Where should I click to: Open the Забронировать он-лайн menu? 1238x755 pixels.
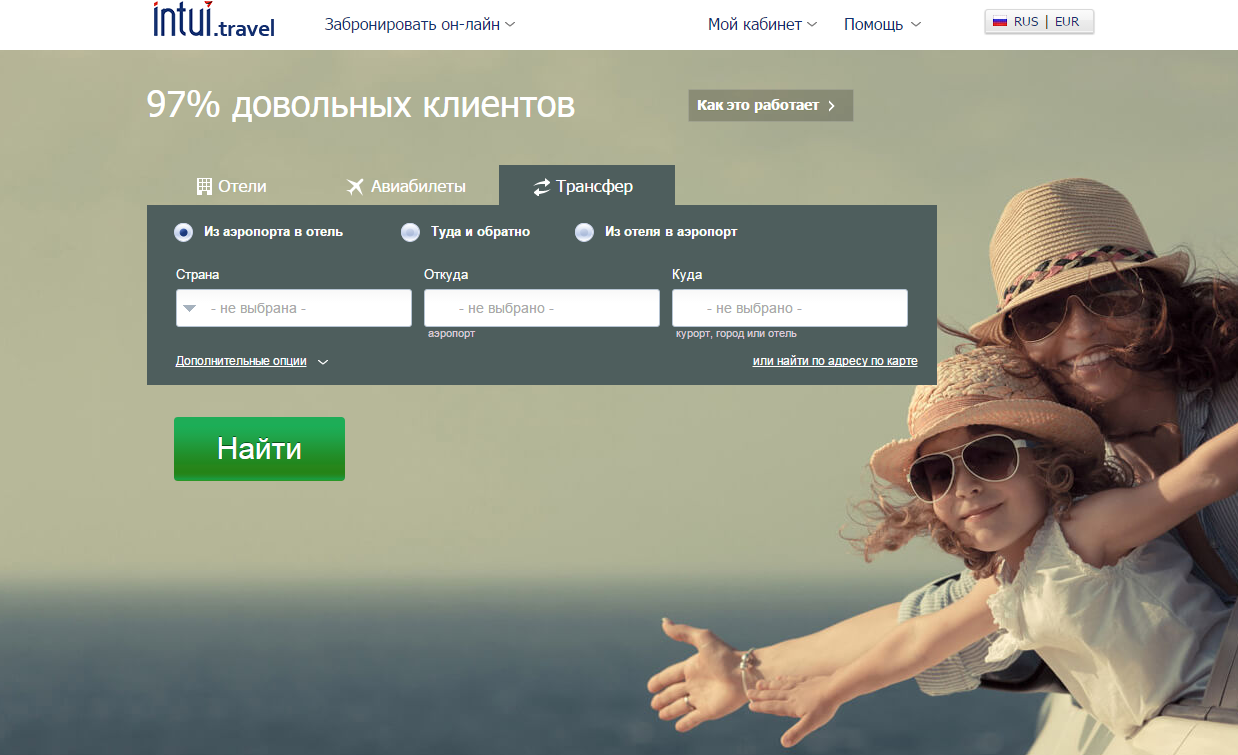point(420,24)
